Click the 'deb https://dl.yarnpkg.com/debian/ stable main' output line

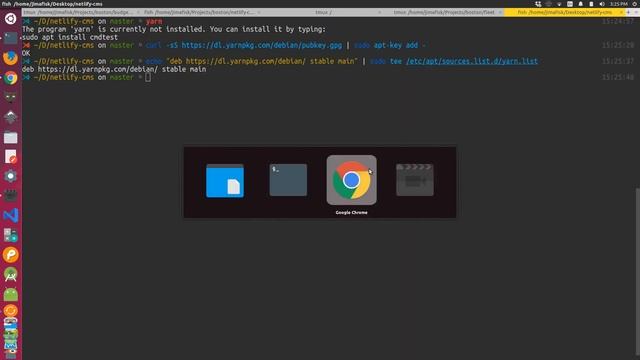point(114,69)
